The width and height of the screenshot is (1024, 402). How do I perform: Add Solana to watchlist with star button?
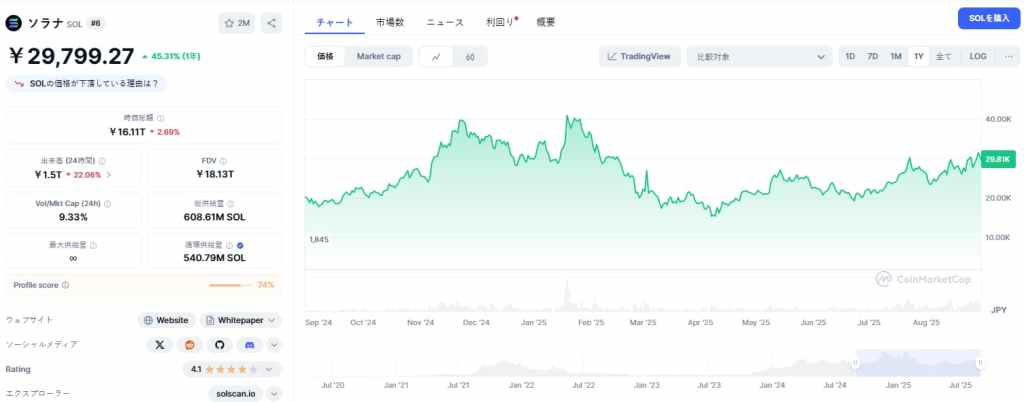tap(237, 23)
